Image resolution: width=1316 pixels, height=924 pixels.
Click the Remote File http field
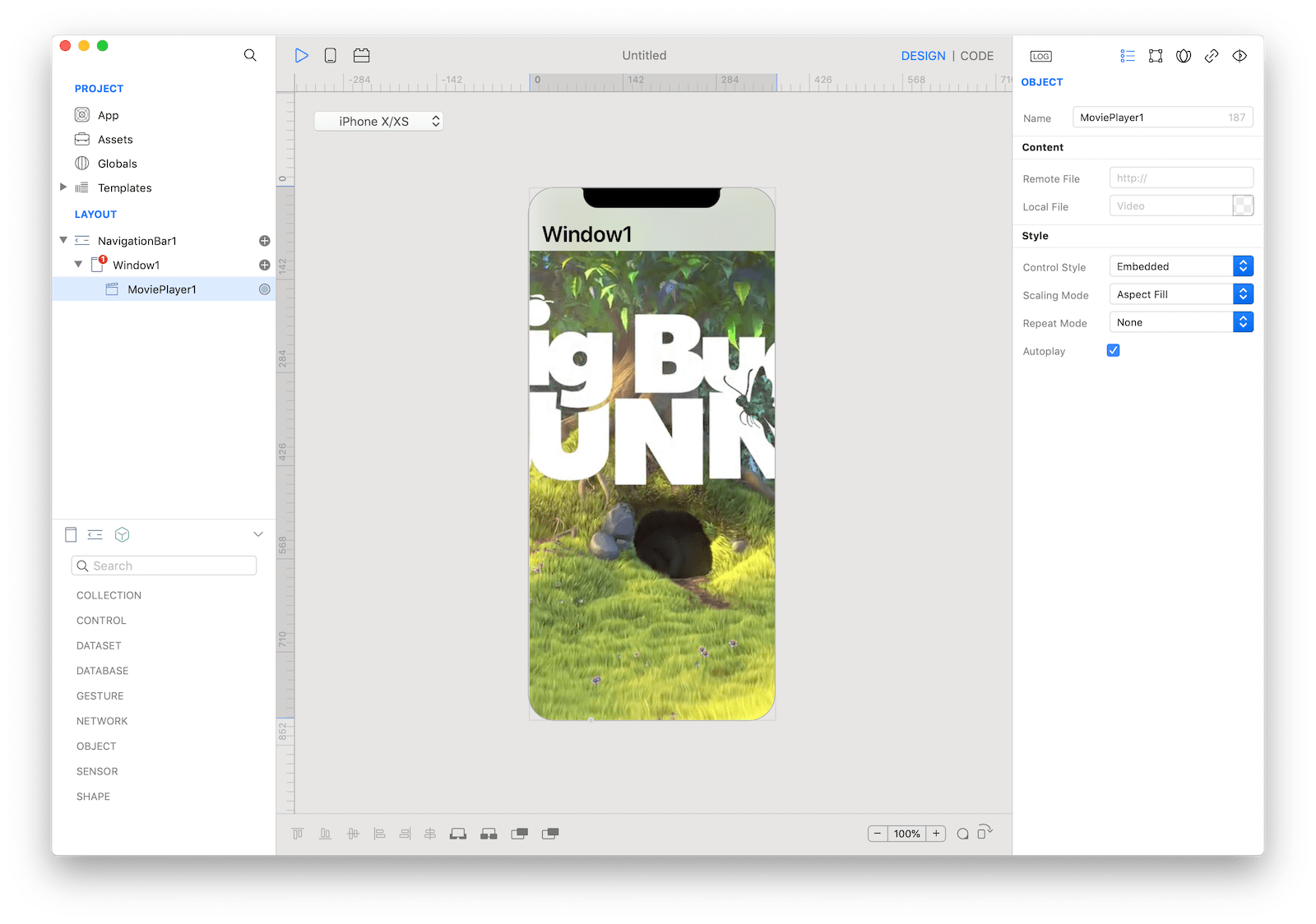pos(1181,178)
